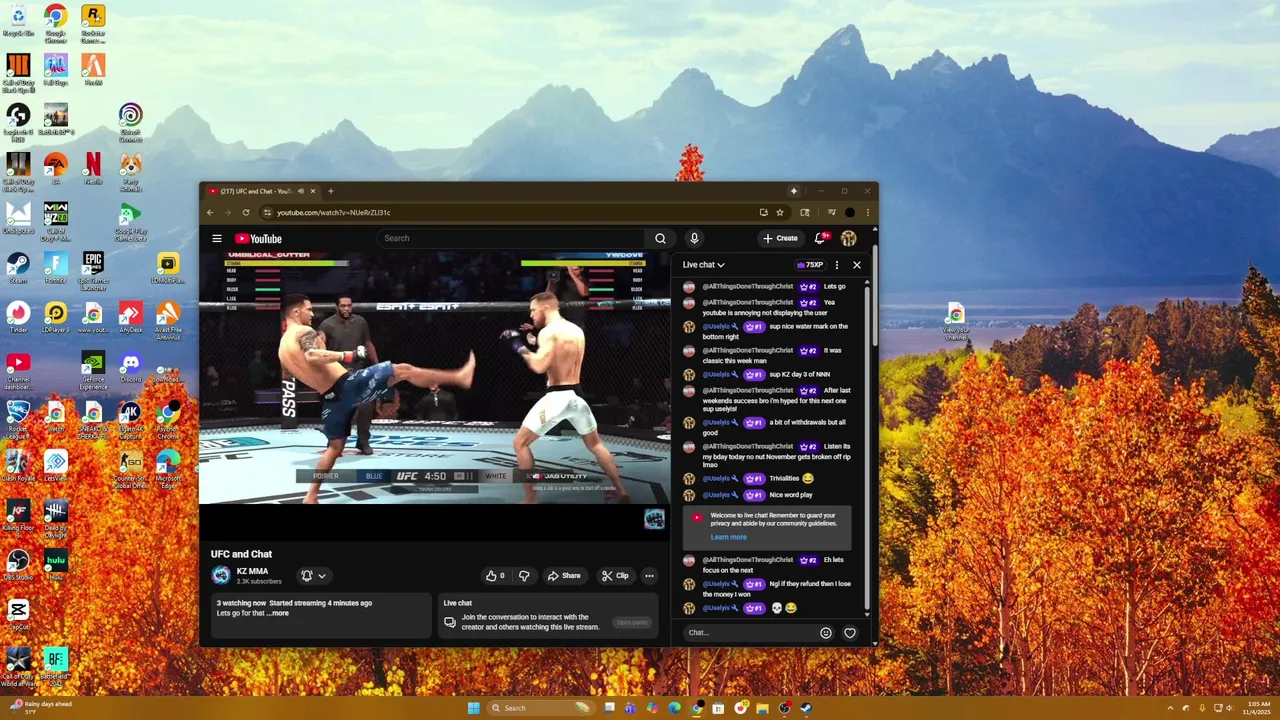The image size is (1280, 720).
Task: Open the three-dot more actions under video
Action: pyautogui.click(x=649, y=576)
